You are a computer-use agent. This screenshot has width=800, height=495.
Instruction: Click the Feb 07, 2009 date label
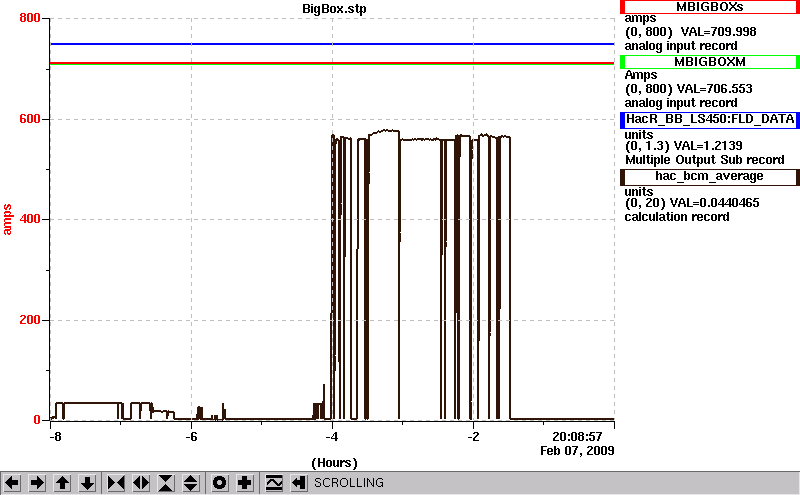(577, 451)
